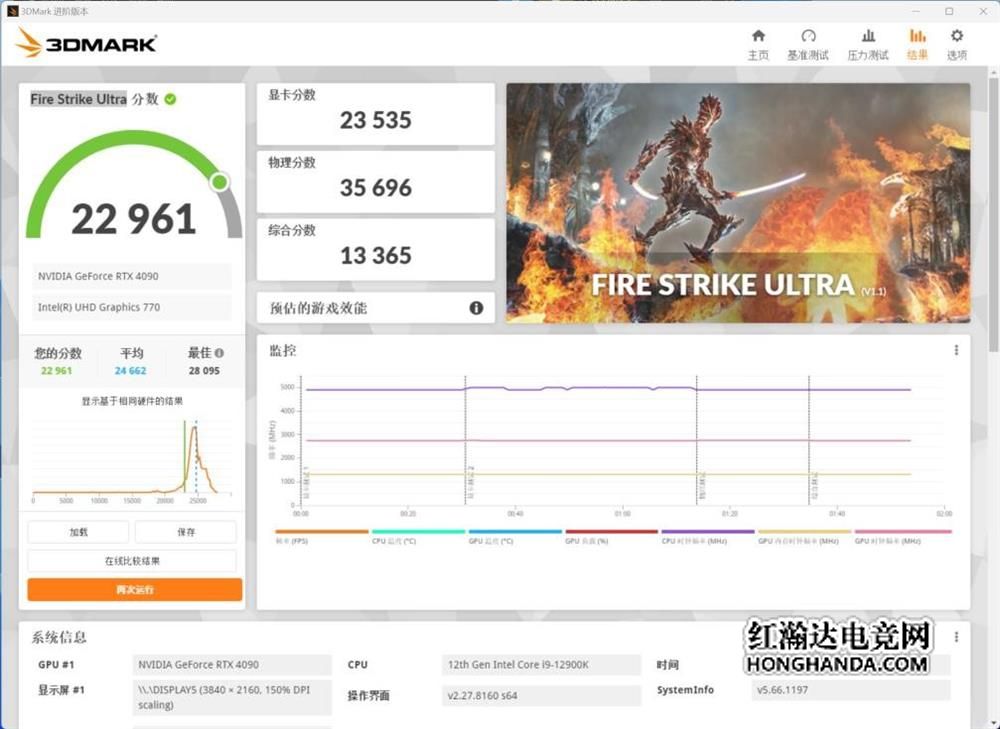This screenshot has height=729, width=1000.
Task: Click the 3DMark app icon in the title bar
Action: (11, 11)
